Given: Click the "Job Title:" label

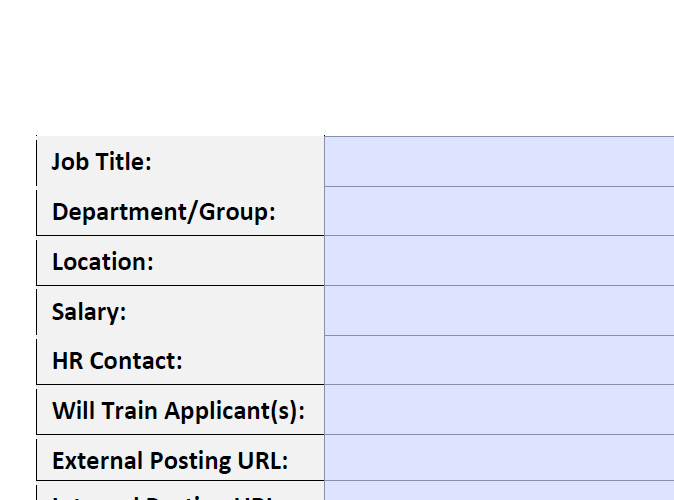Looking at the screenshot, I should pos(101,162).
